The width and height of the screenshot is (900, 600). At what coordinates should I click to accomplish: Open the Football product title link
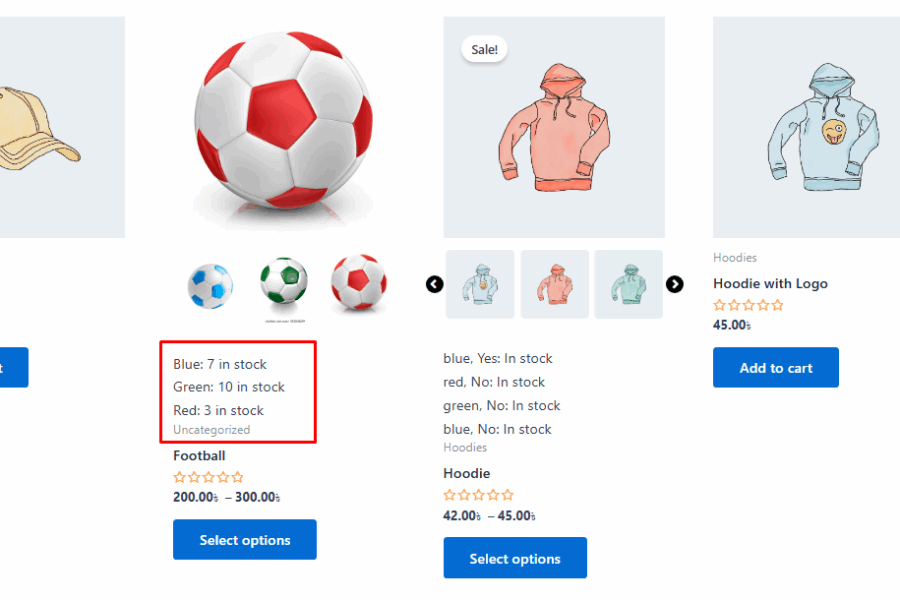click(x=199, y=456)
